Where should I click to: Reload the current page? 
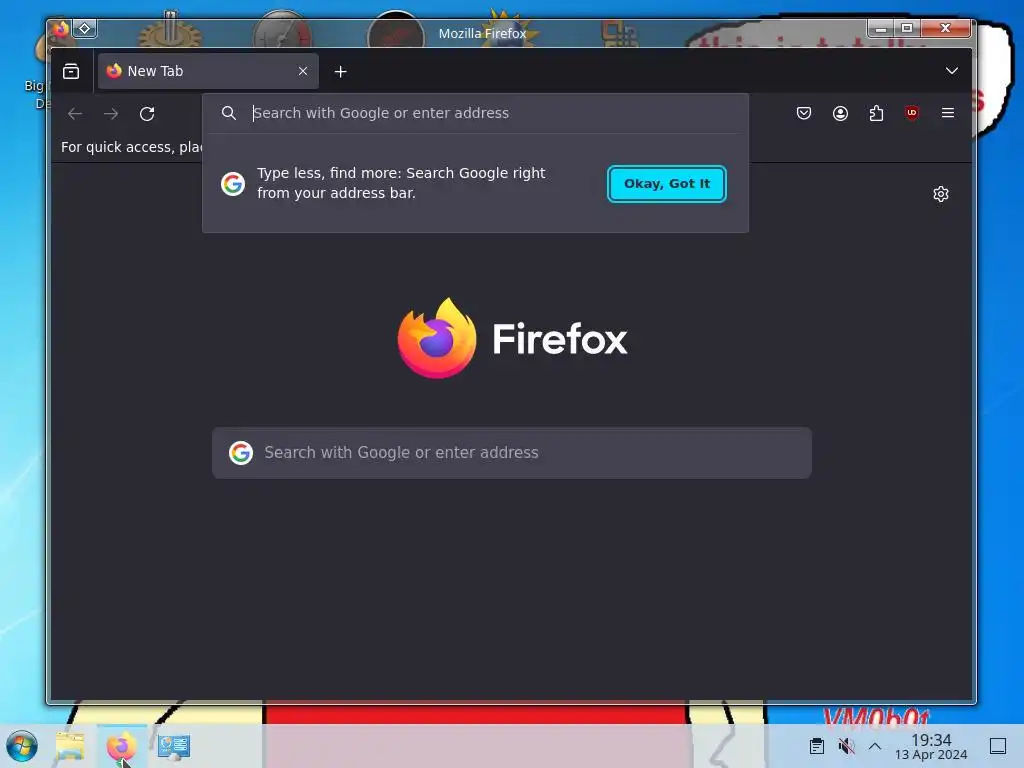(147, 114)
